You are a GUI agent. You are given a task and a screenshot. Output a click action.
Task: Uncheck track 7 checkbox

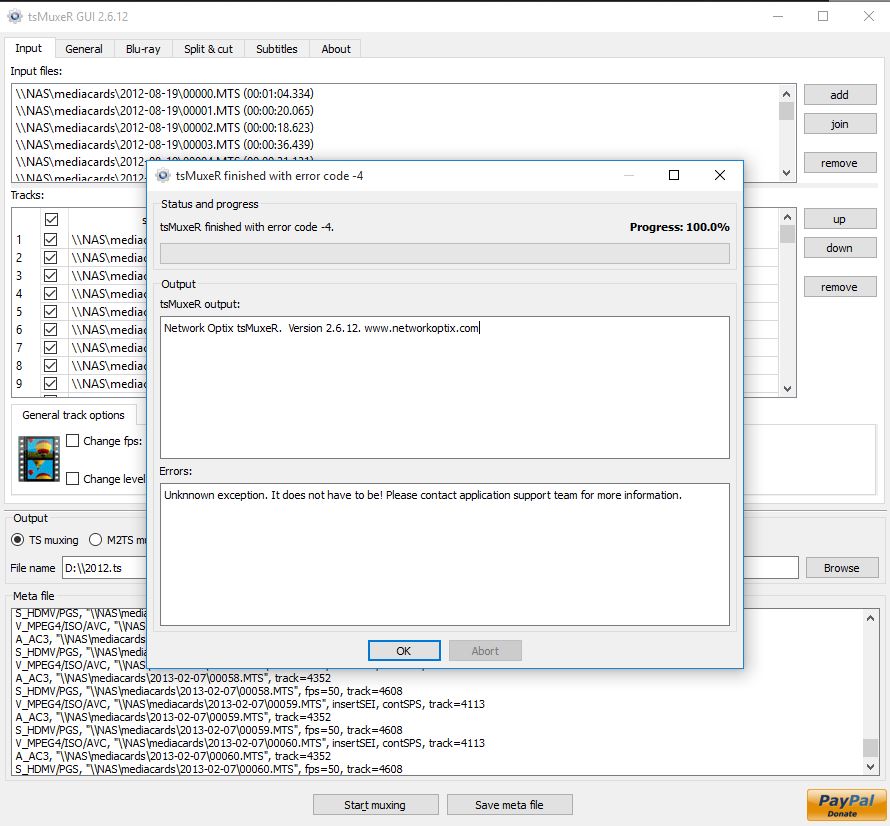(x=51, y=347)
